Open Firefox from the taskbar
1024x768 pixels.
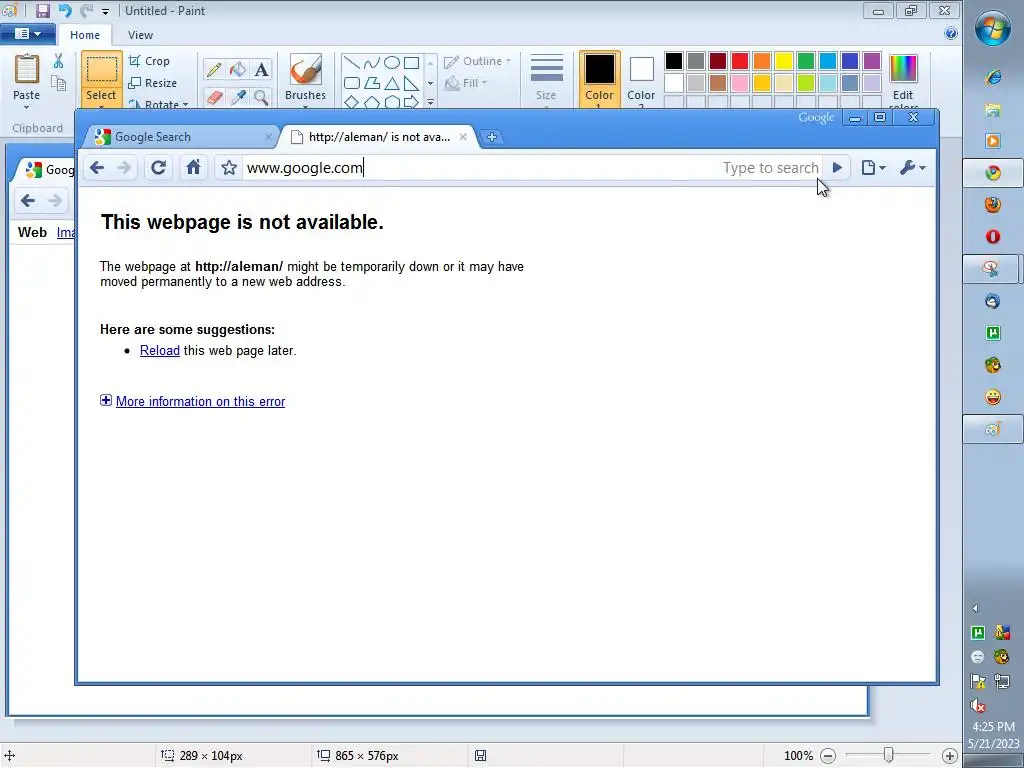click(x=993, y=204)
